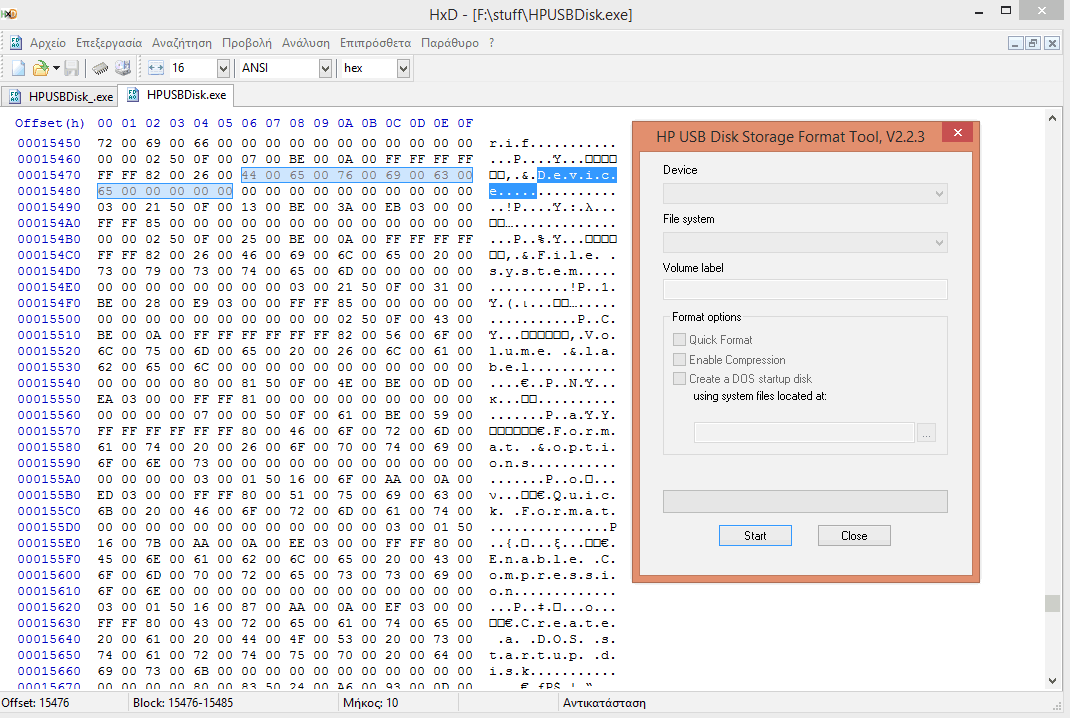Expand the ANSI charset dropdown
The width and height of the screenshot is (1070, 718).
(326, 68)
